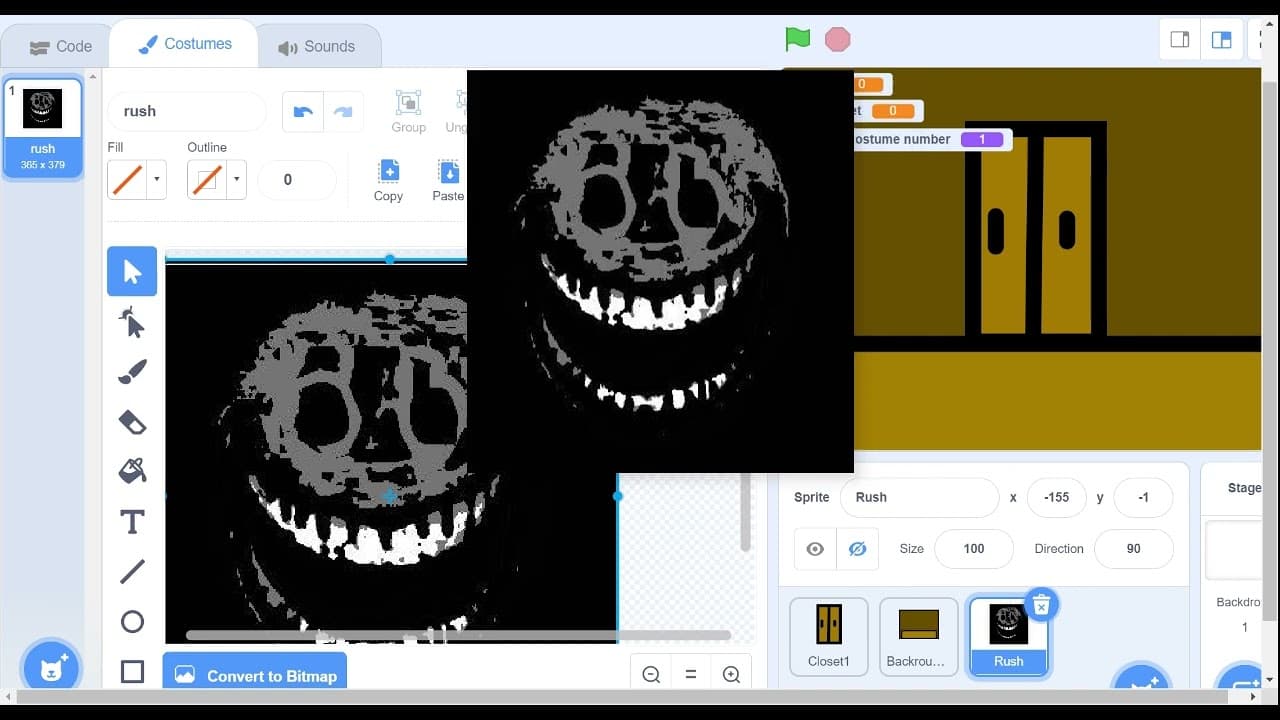Zoom in on the costume canvas
1280x720 pixels.
coord(731,674)
